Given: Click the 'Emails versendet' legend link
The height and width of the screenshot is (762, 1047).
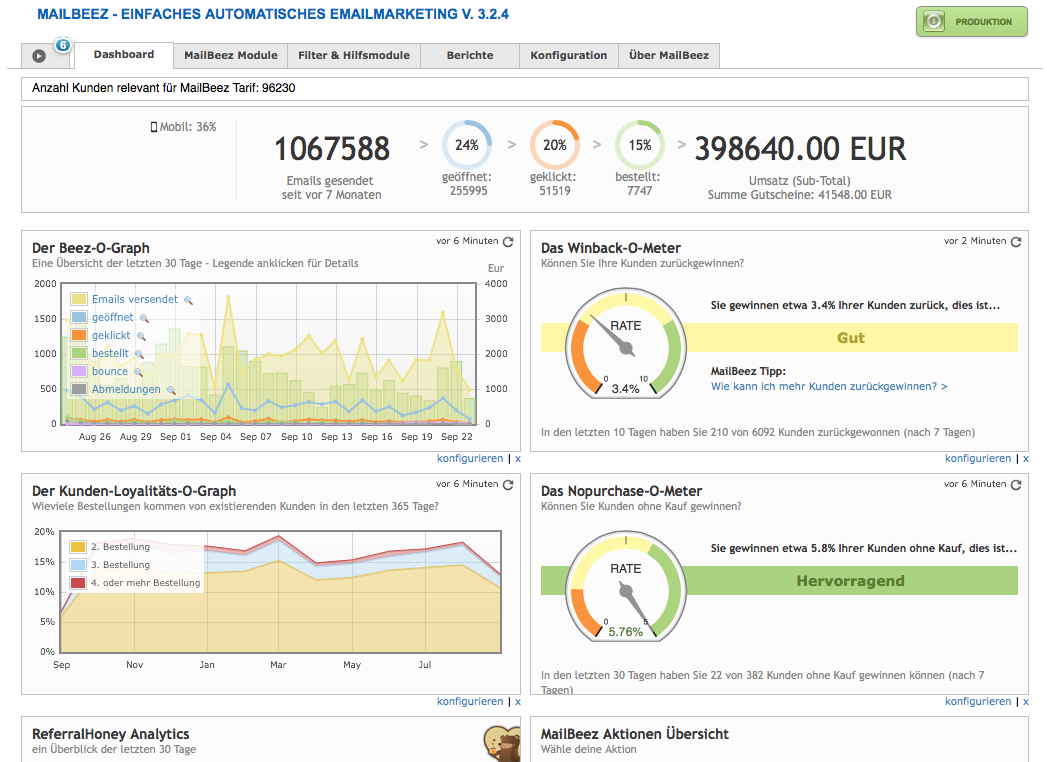Looking at the screenshot, I should click(135, 299).
